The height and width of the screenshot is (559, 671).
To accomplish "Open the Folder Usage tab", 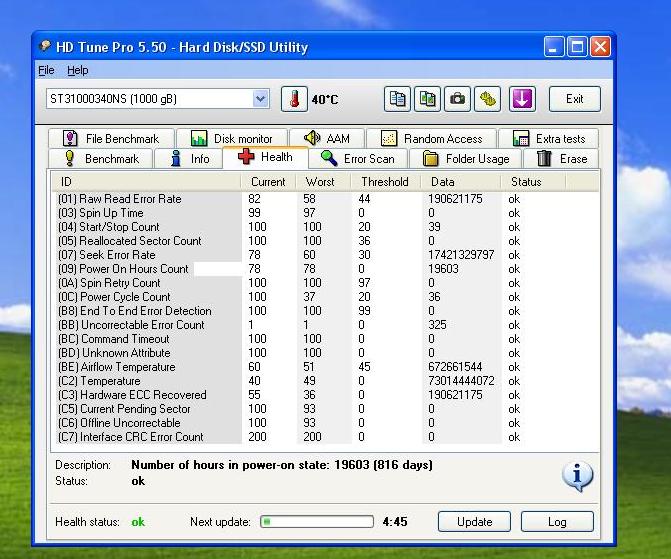I will (466, 159).
